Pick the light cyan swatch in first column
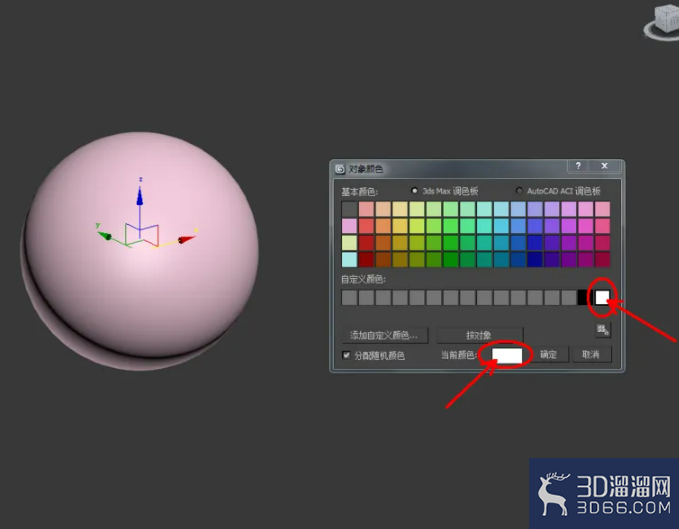 click(x=349, y=260)
